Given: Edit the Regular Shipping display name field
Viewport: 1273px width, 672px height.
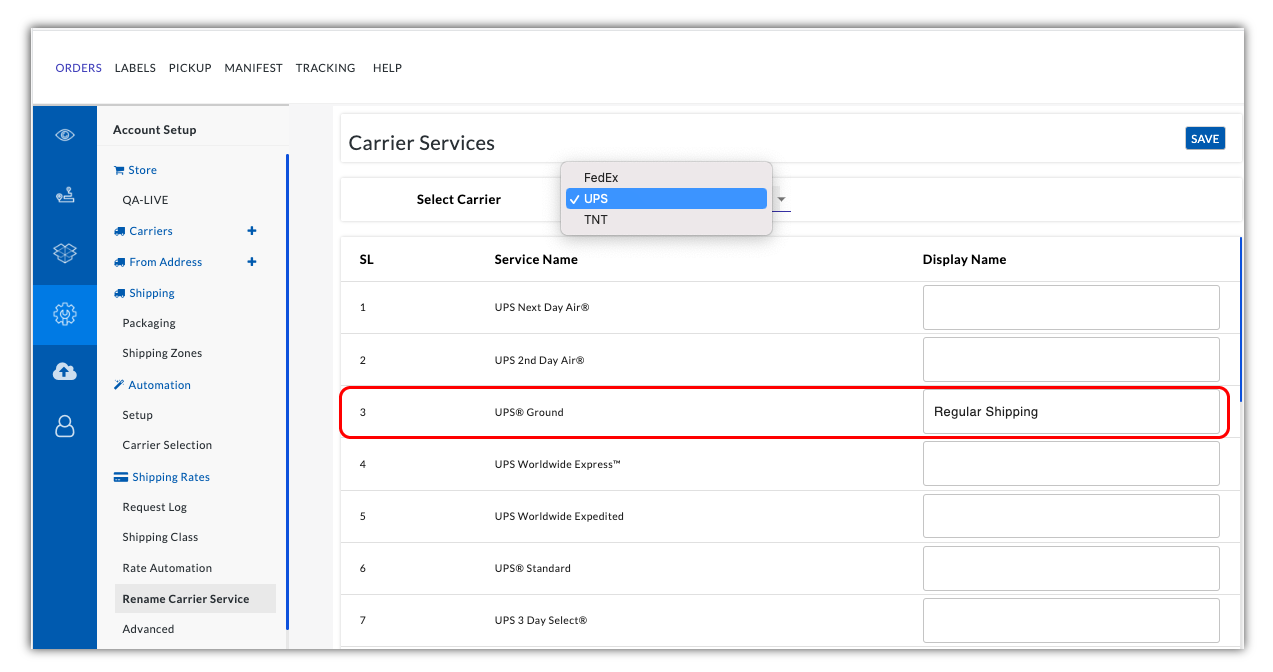Looking at the screenshot, I should point(1071,411).
